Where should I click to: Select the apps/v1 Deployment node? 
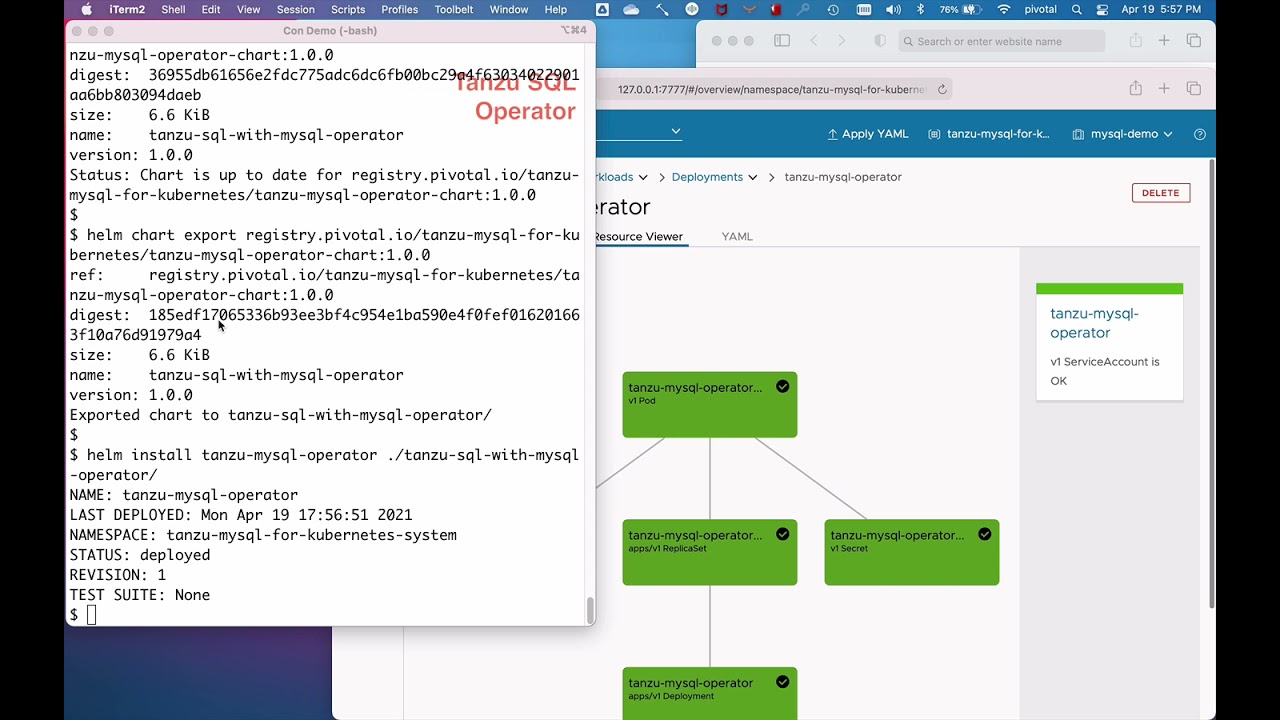[710, 693]
